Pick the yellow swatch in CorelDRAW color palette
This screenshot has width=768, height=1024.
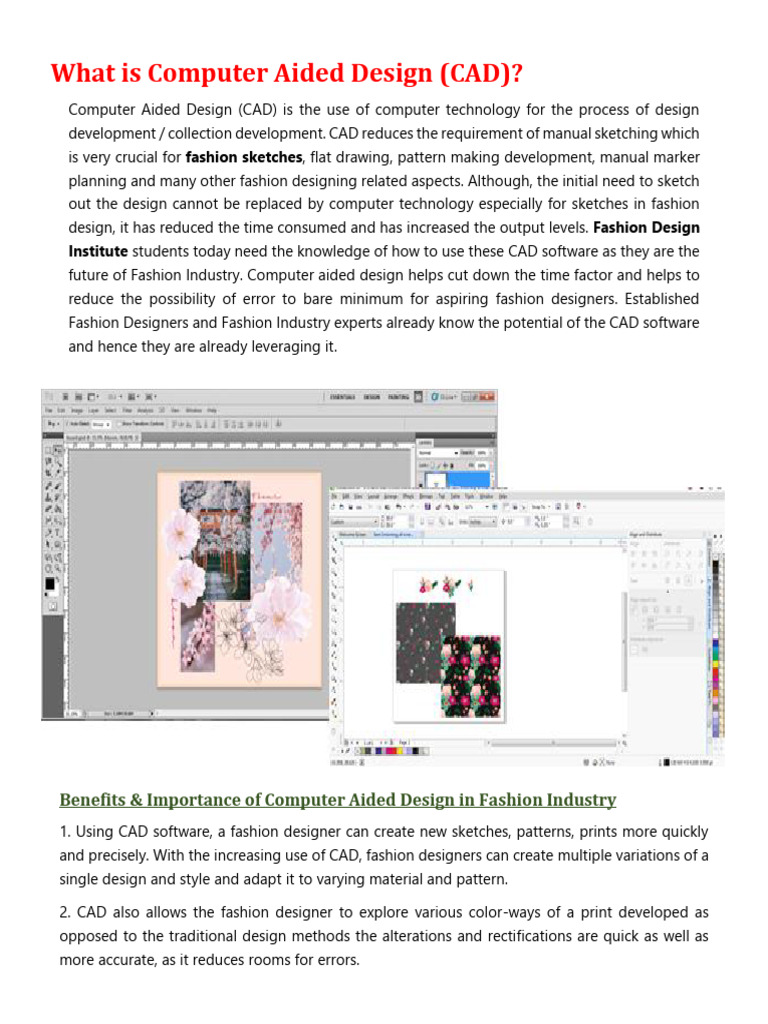point(716,664)
